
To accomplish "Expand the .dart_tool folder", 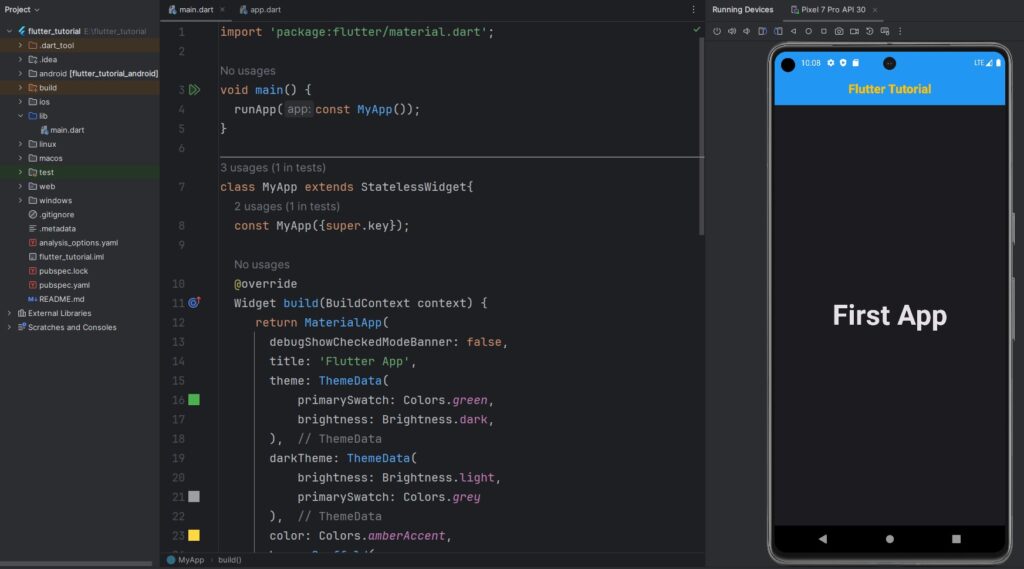I will tap(20, 45).
